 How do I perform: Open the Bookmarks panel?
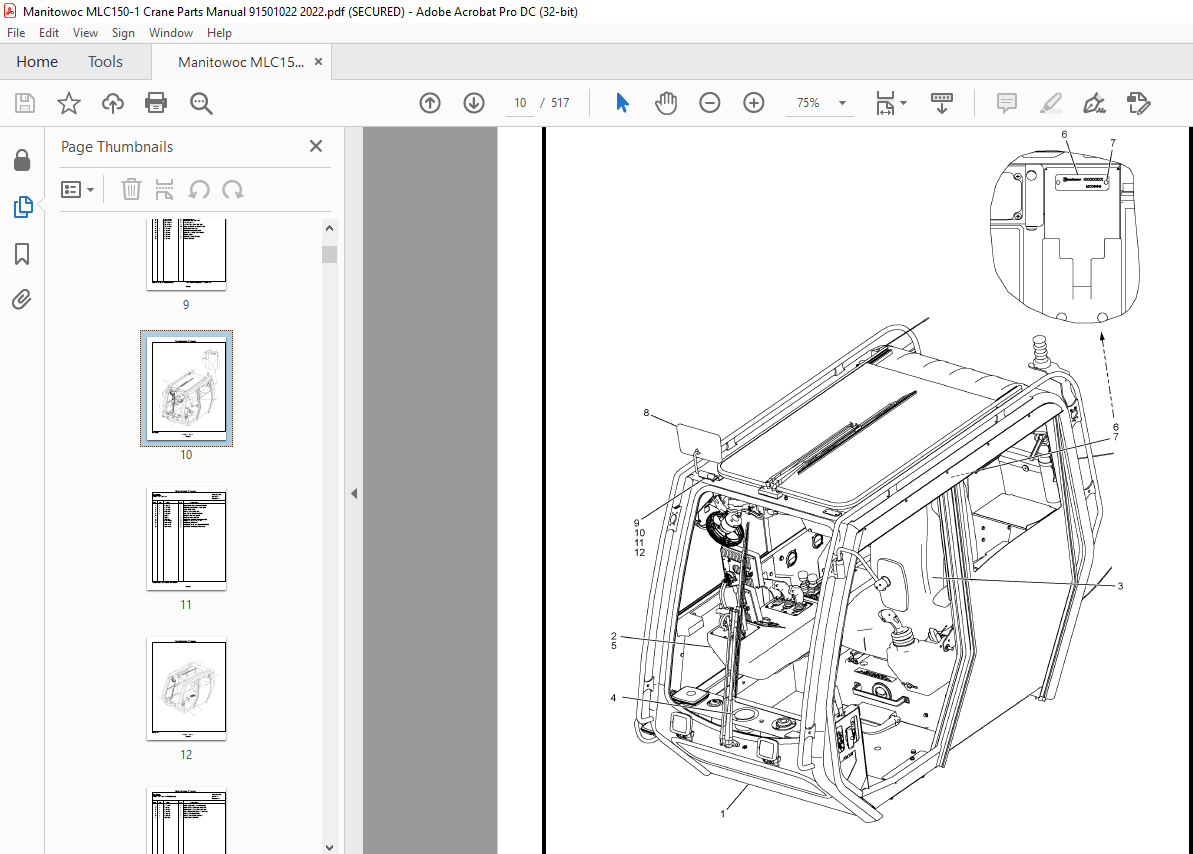point(22,253)
